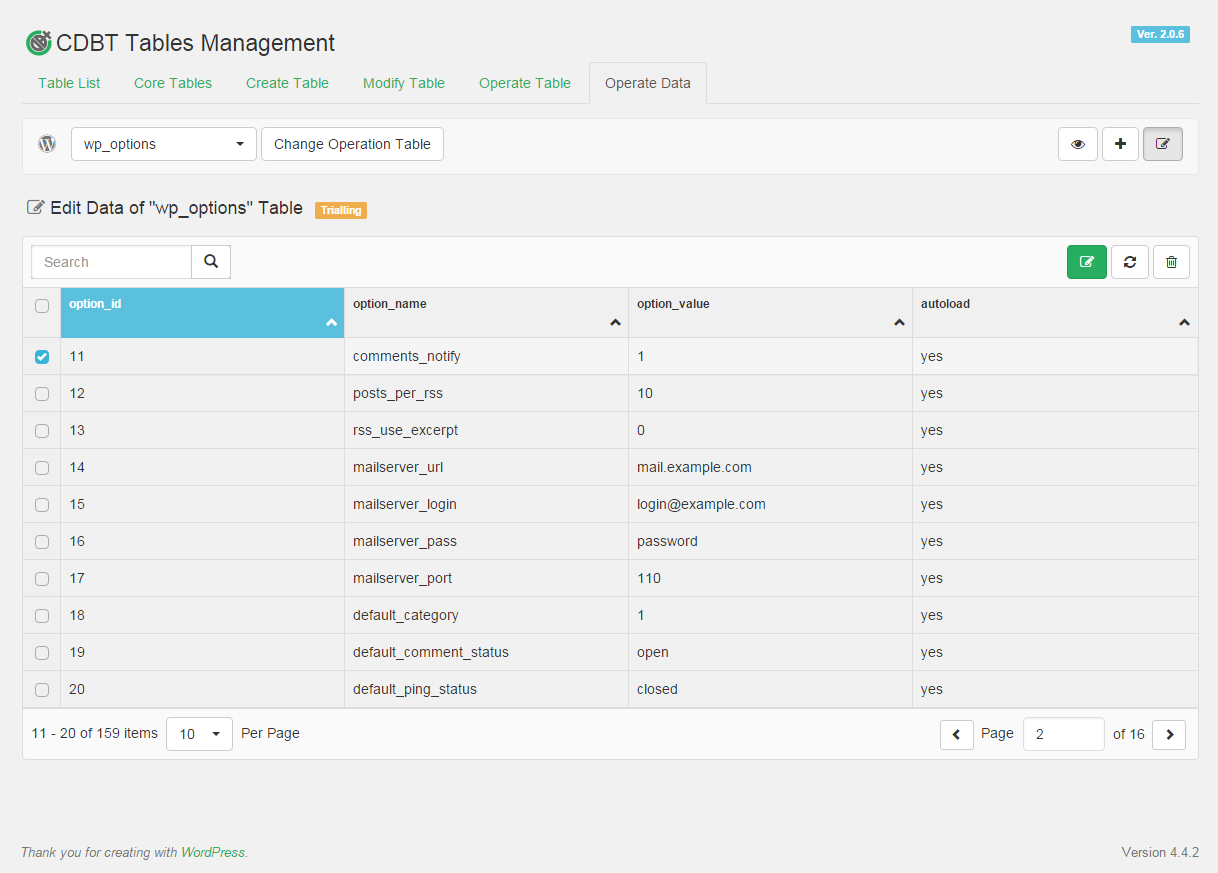
Task: Go to next page arrow
Action: coord(1168,735)
